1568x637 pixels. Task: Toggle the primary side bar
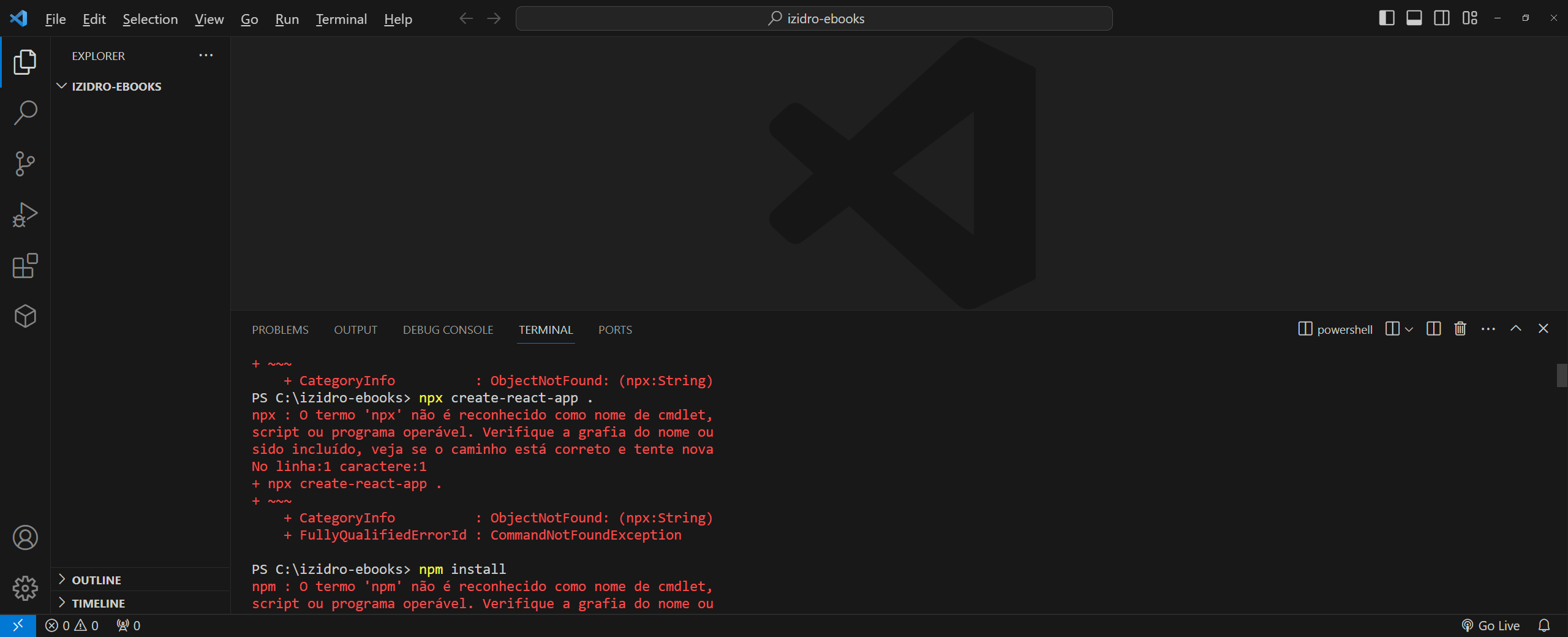point(1387,18)
